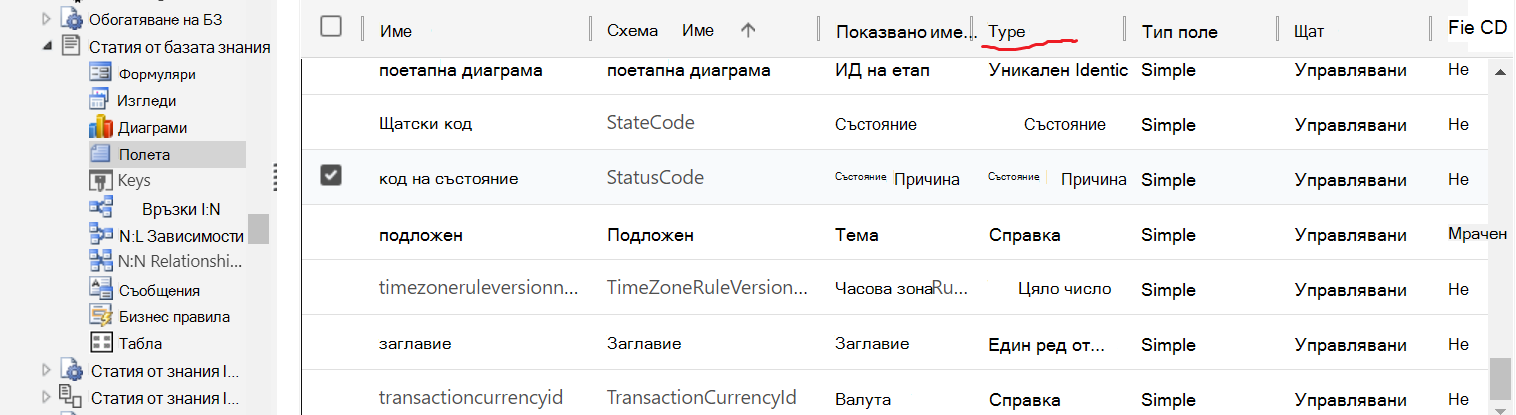Sort by the Тип поле column header
The image size is (1516, 415).
[1180, 32]
